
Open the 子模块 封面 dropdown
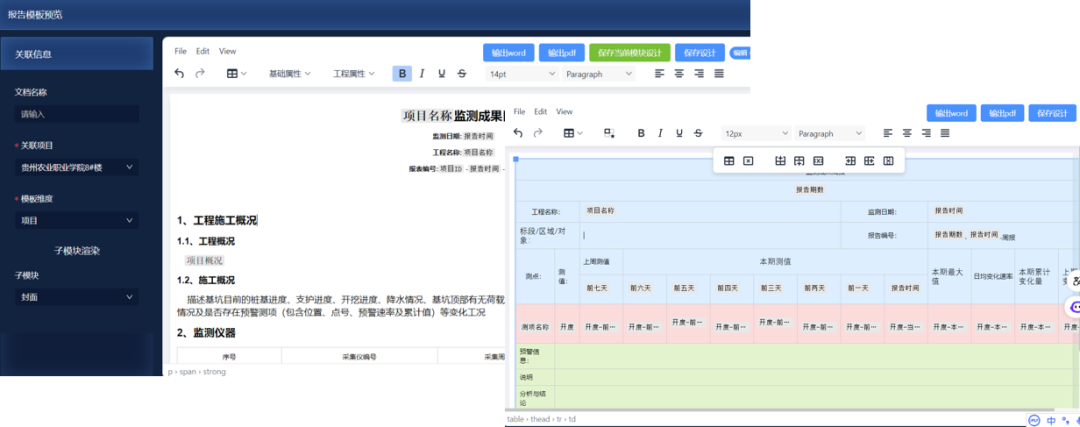pyautogui.click(x=77, y=297)
